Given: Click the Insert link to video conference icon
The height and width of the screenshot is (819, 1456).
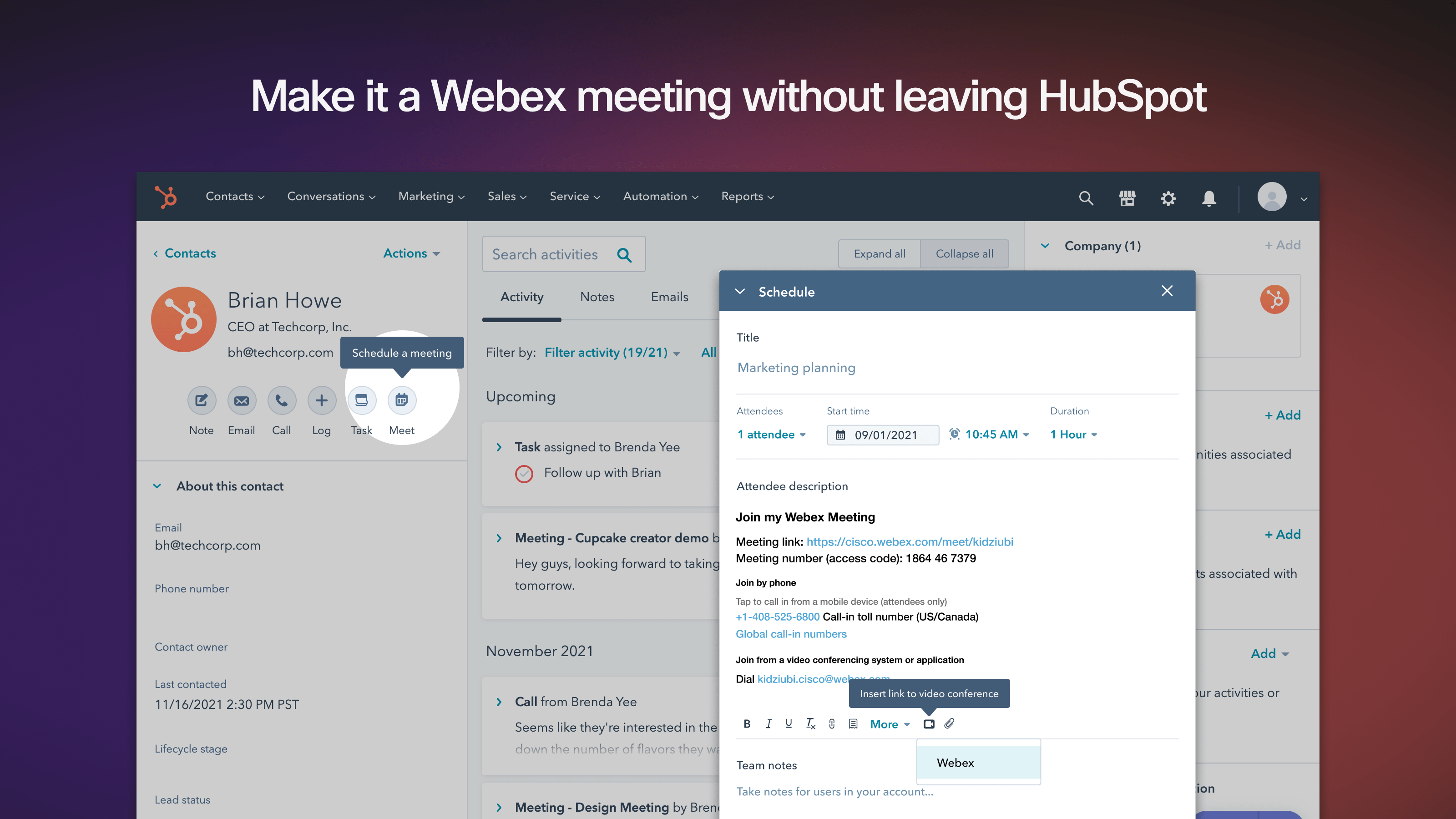Looking at the screenshot, I should 929,723.
